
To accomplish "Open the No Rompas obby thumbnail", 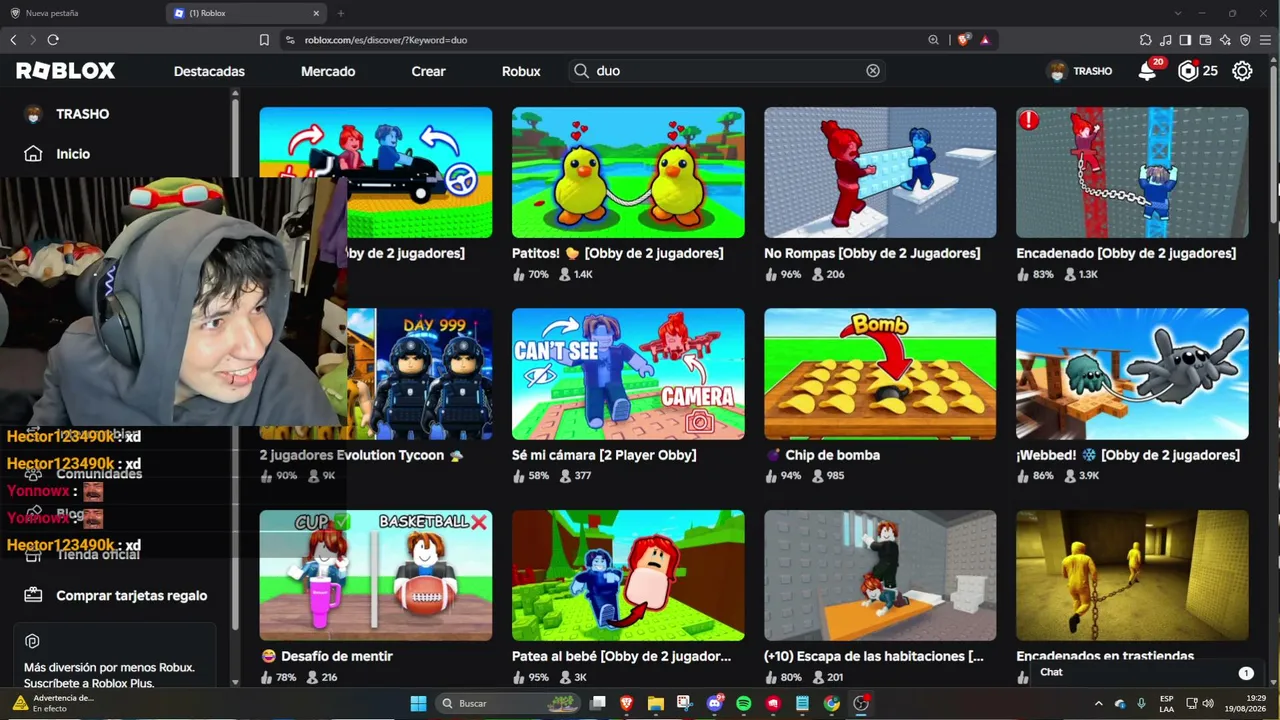I will tap(880, 173).
